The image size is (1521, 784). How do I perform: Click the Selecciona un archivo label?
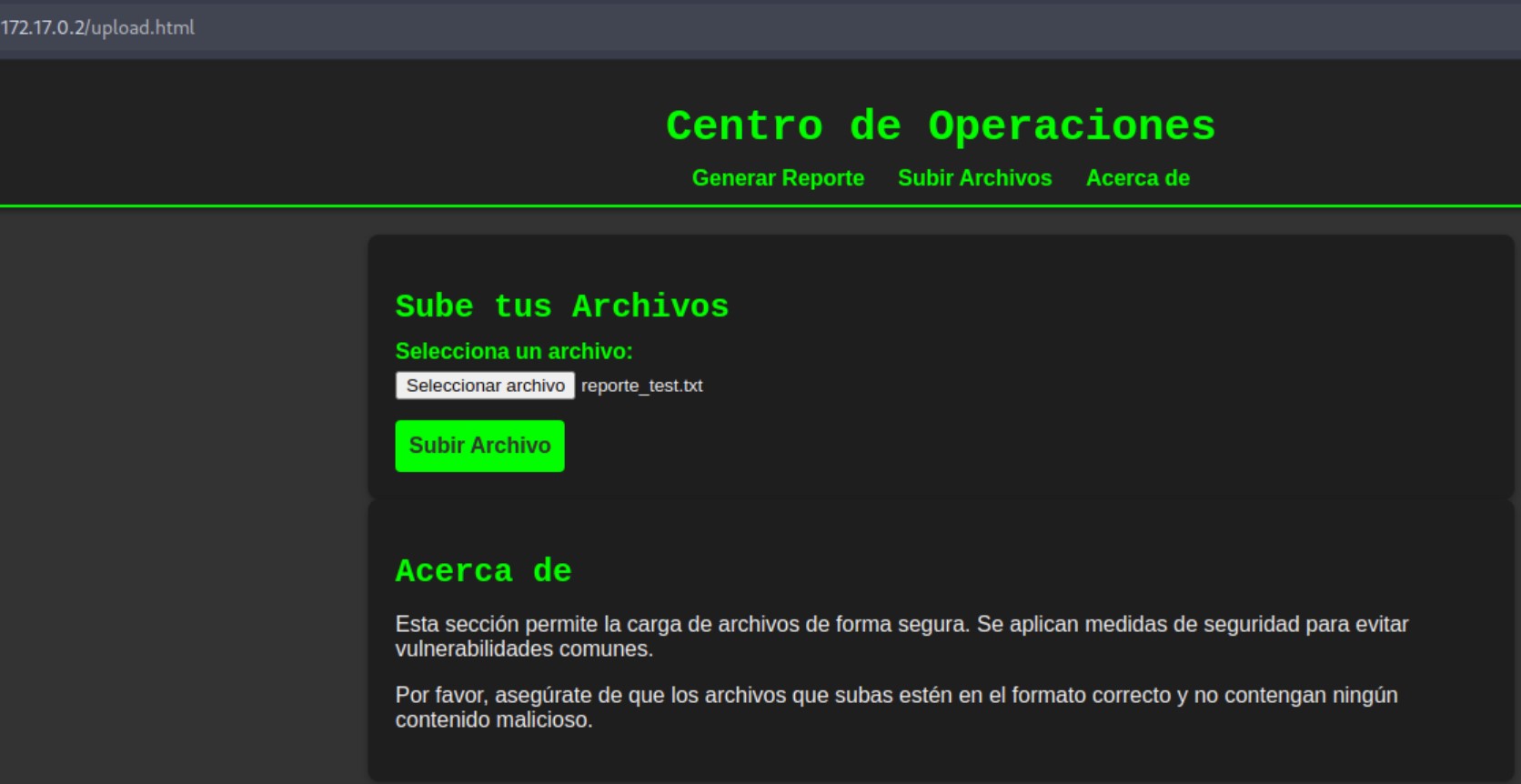tap(514, 351)
